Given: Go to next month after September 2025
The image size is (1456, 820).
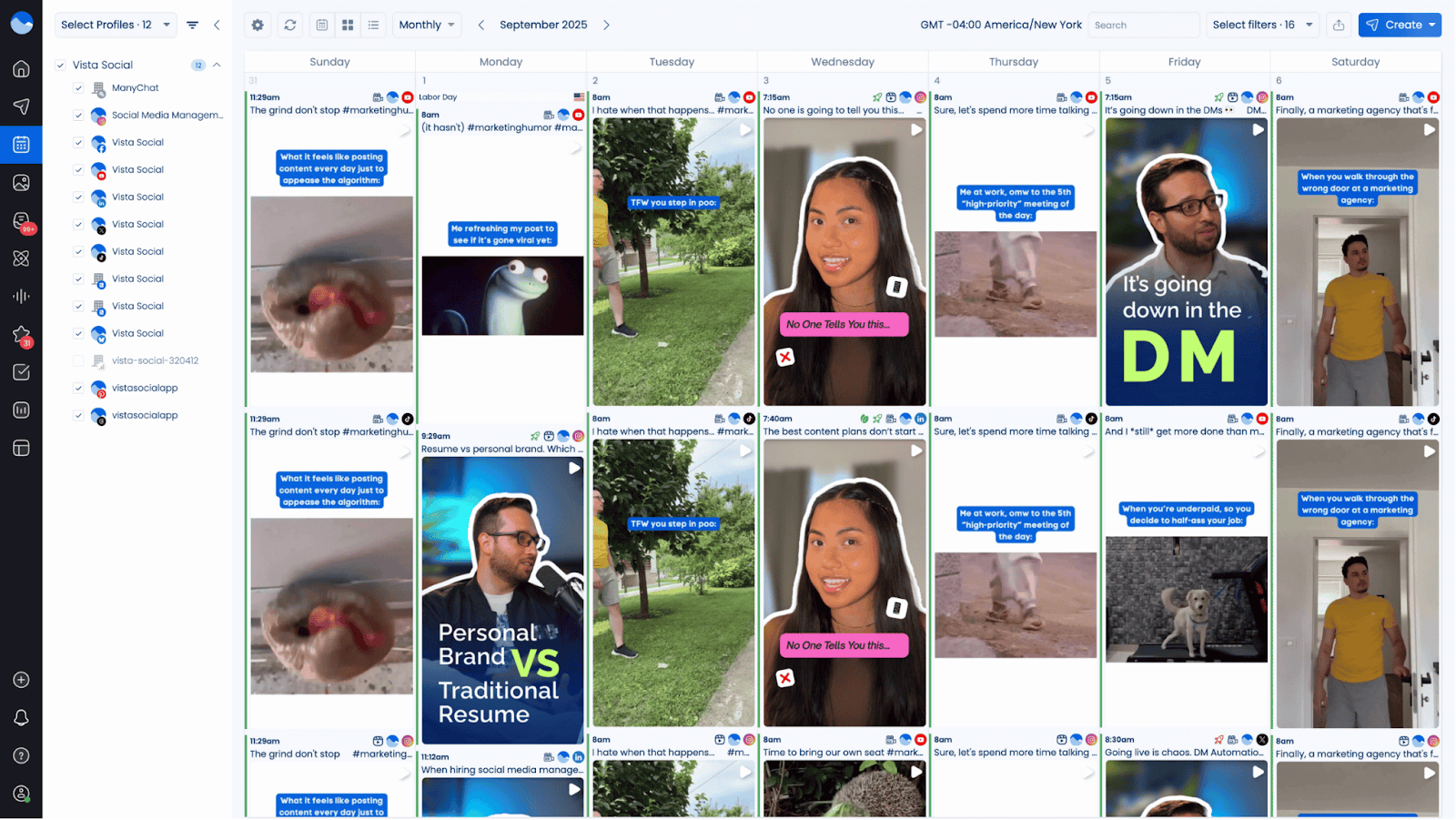Looking at the screenshot, I should click(607, 25).
